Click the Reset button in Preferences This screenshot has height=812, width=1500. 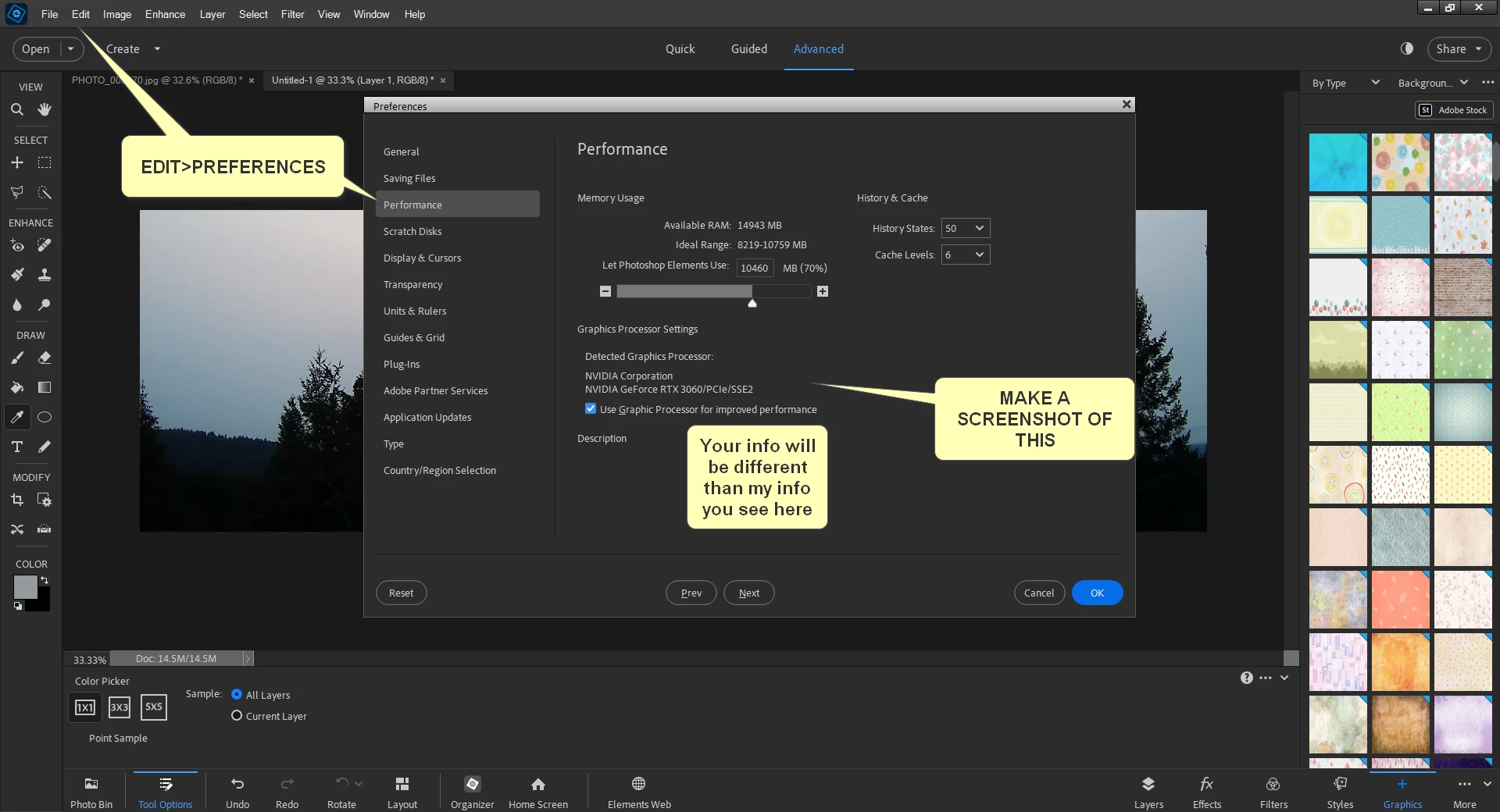[x=401, y=593]
